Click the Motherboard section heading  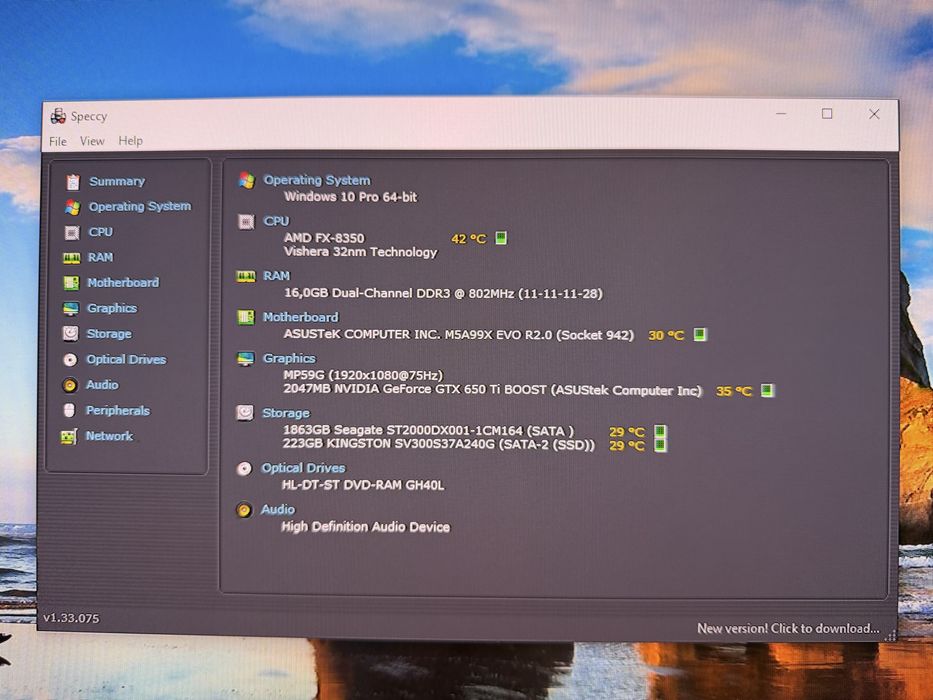click(x=300, y=317)
